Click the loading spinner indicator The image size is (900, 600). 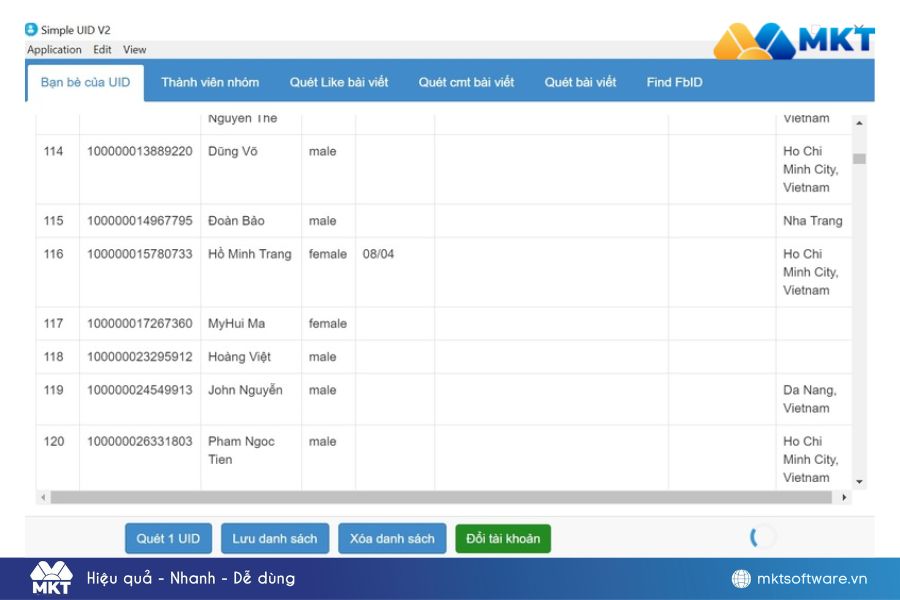(763, 537)
